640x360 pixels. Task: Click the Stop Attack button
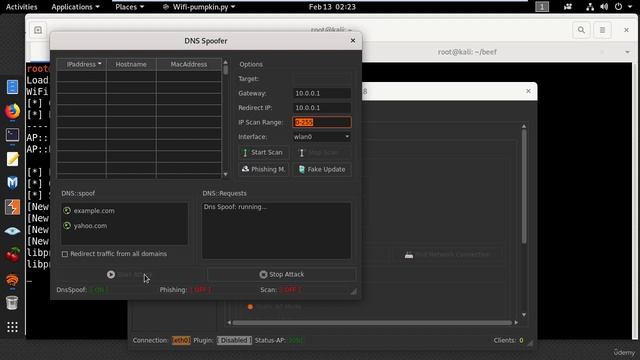tap(282, 274)
